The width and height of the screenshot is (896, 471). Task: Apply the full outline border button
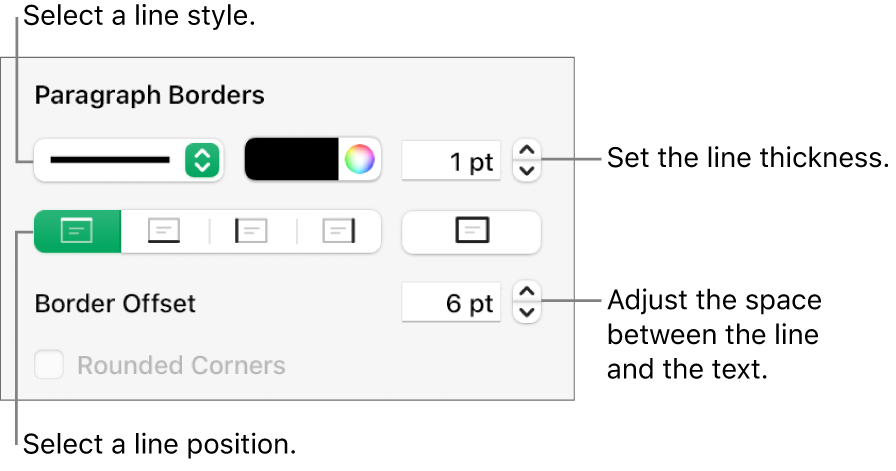pos(471,230)
